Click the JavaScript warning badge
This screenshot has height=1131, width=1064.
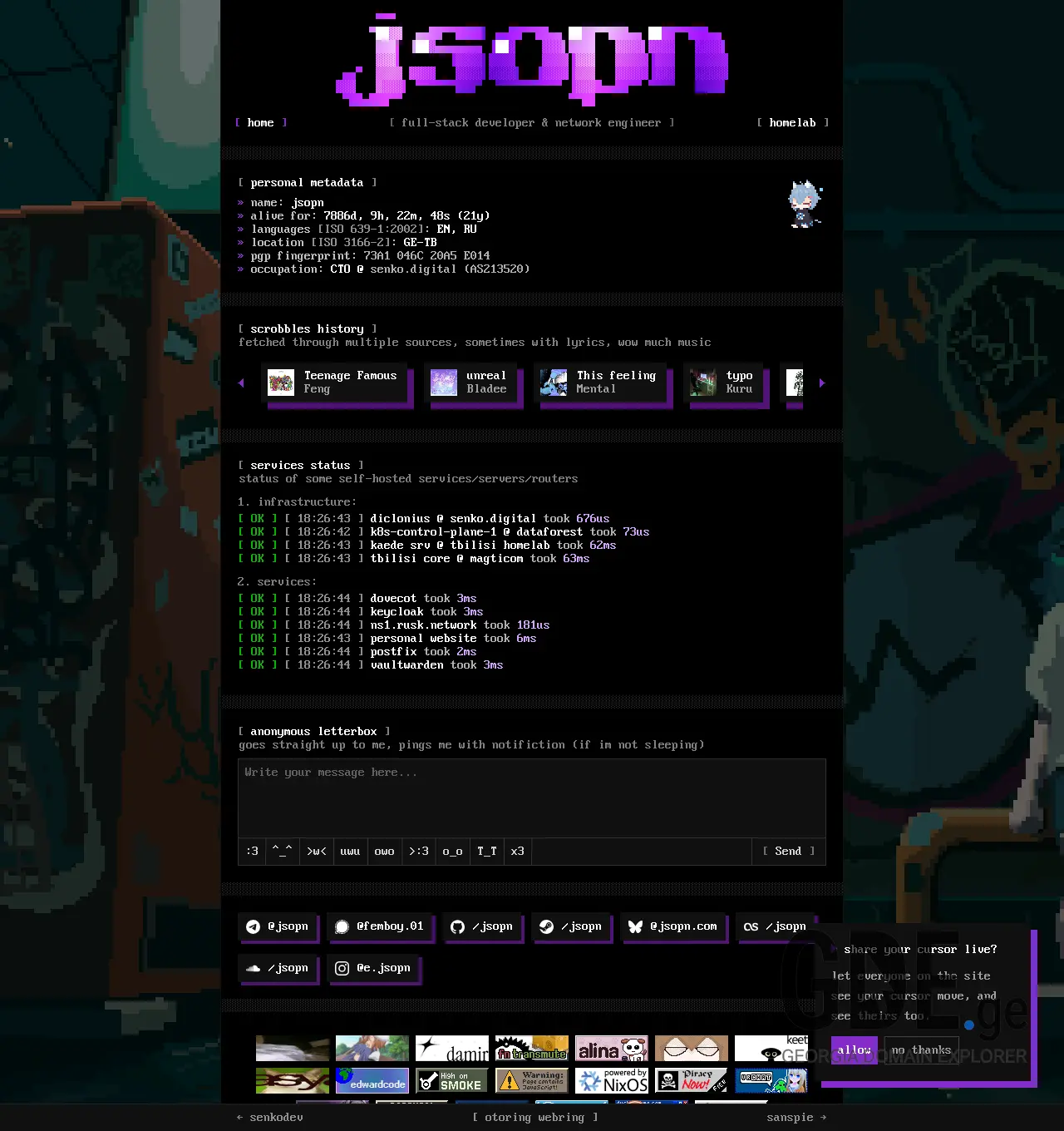532,1080
